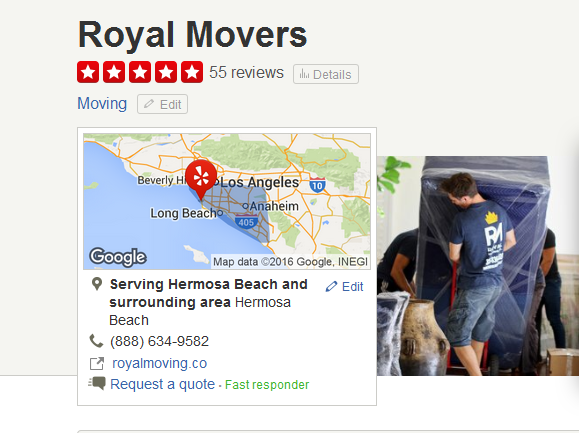The image size is (579, 433).
Task: Open the 55 reviews count
Action: click(x=246, y=72)
